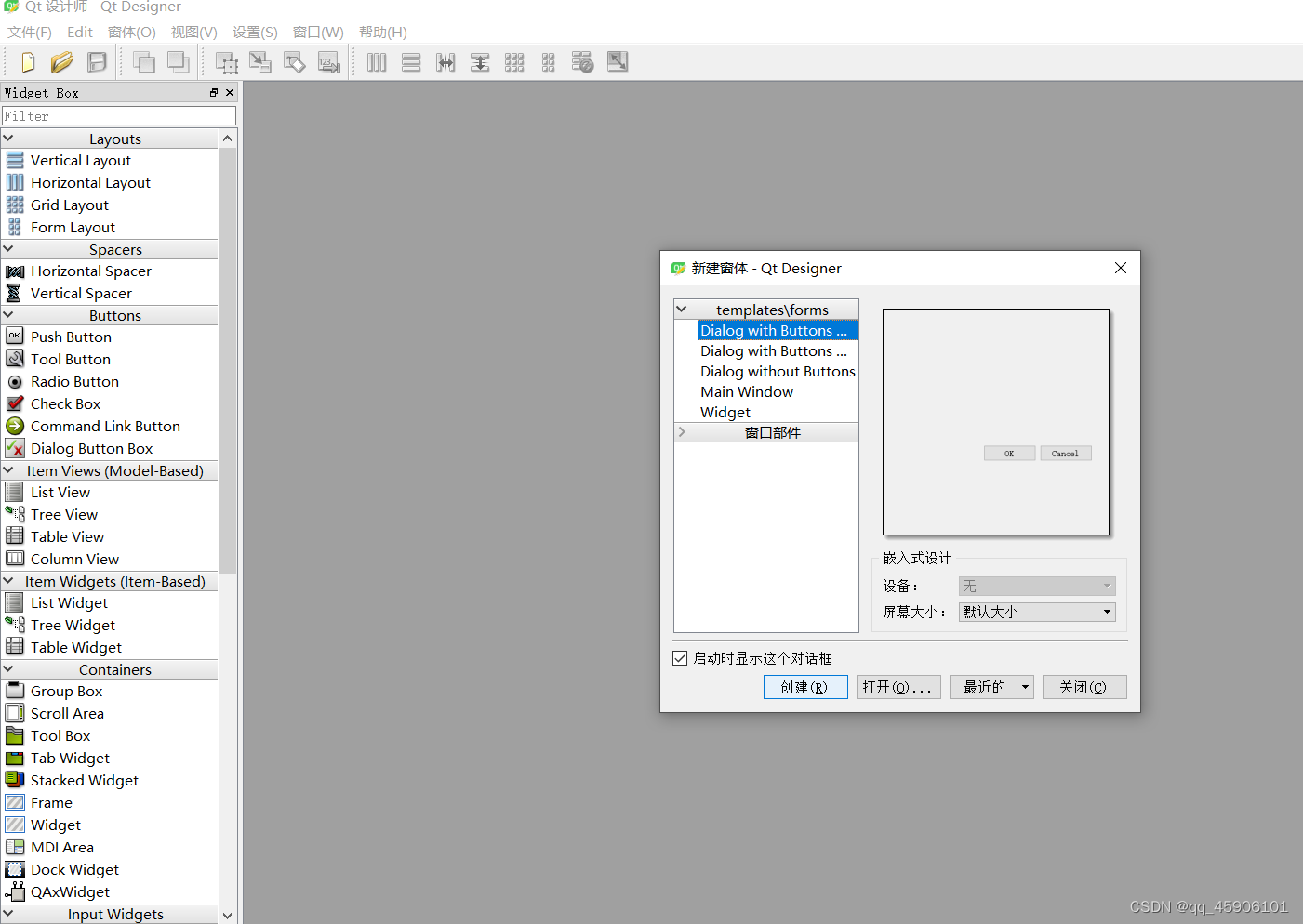Image resolution: width=1303 pixels, height=924 pixels.
Task: Click the Adjust Size toolbar icon
Action: 618,62
